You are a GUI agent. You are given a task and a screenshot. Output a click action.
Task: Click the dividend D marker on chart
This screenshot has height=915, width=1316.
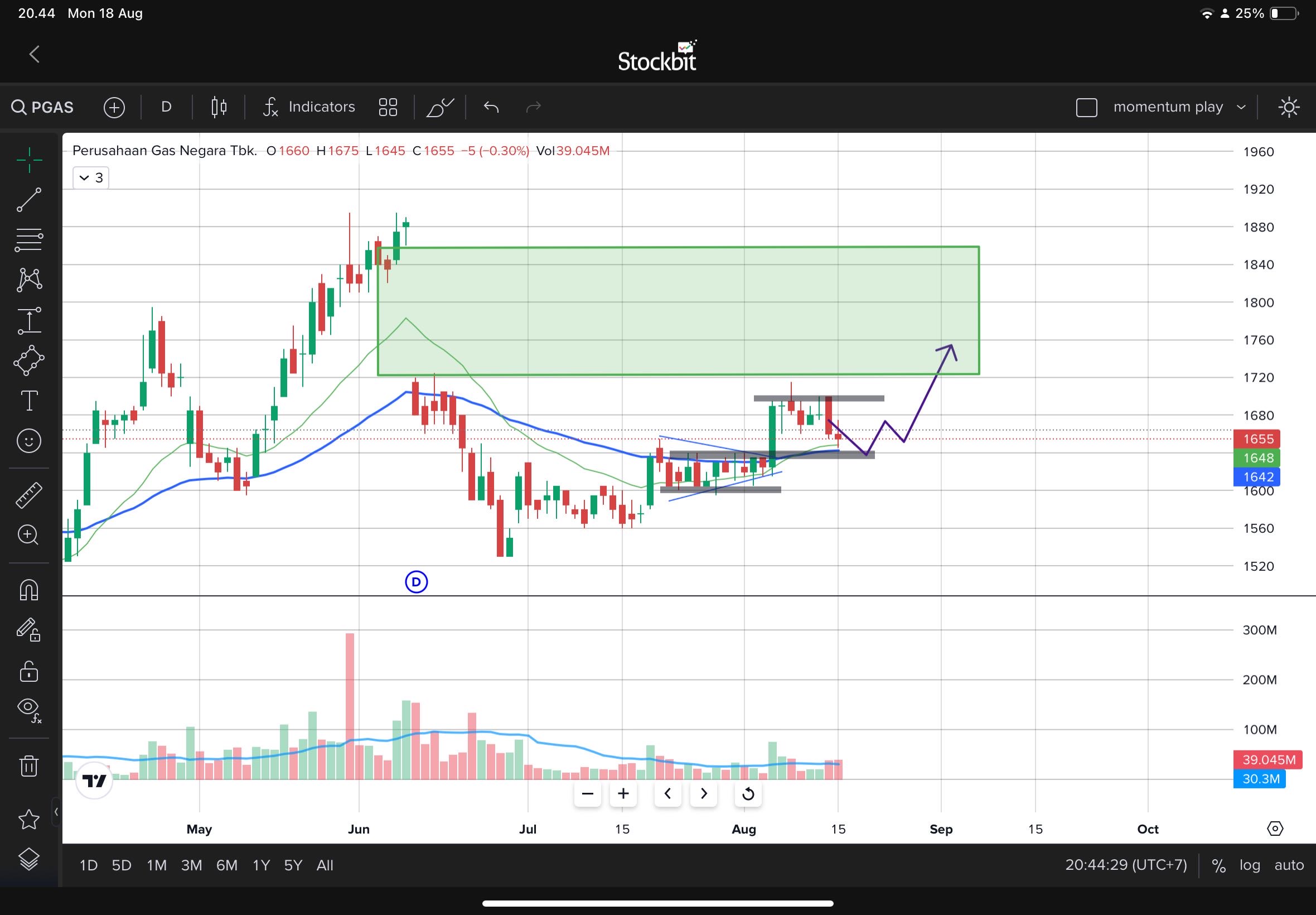417,582
